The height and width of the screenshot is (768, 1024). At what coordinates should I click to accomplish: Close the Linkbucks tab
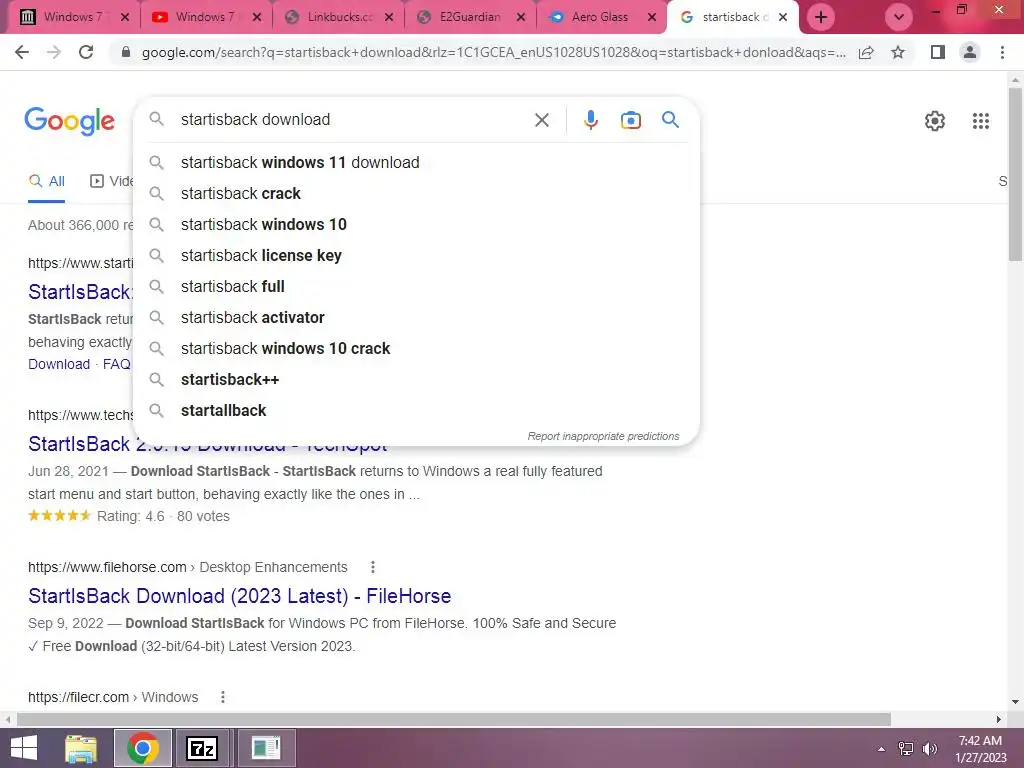coord(389,17)
